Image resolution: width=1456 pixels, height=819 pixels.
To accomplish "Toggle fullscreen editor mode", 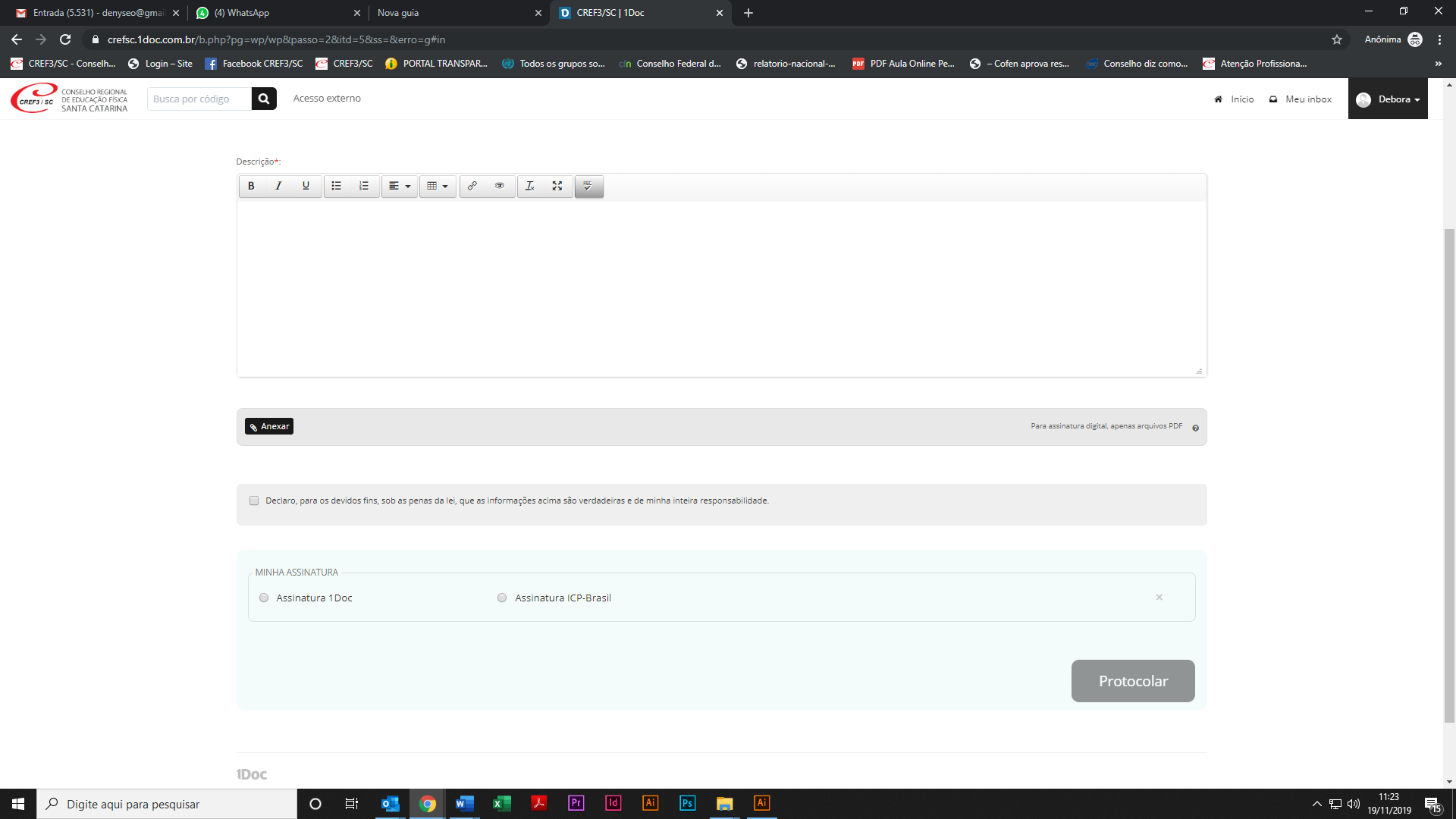I will click(x=557, y=186).
